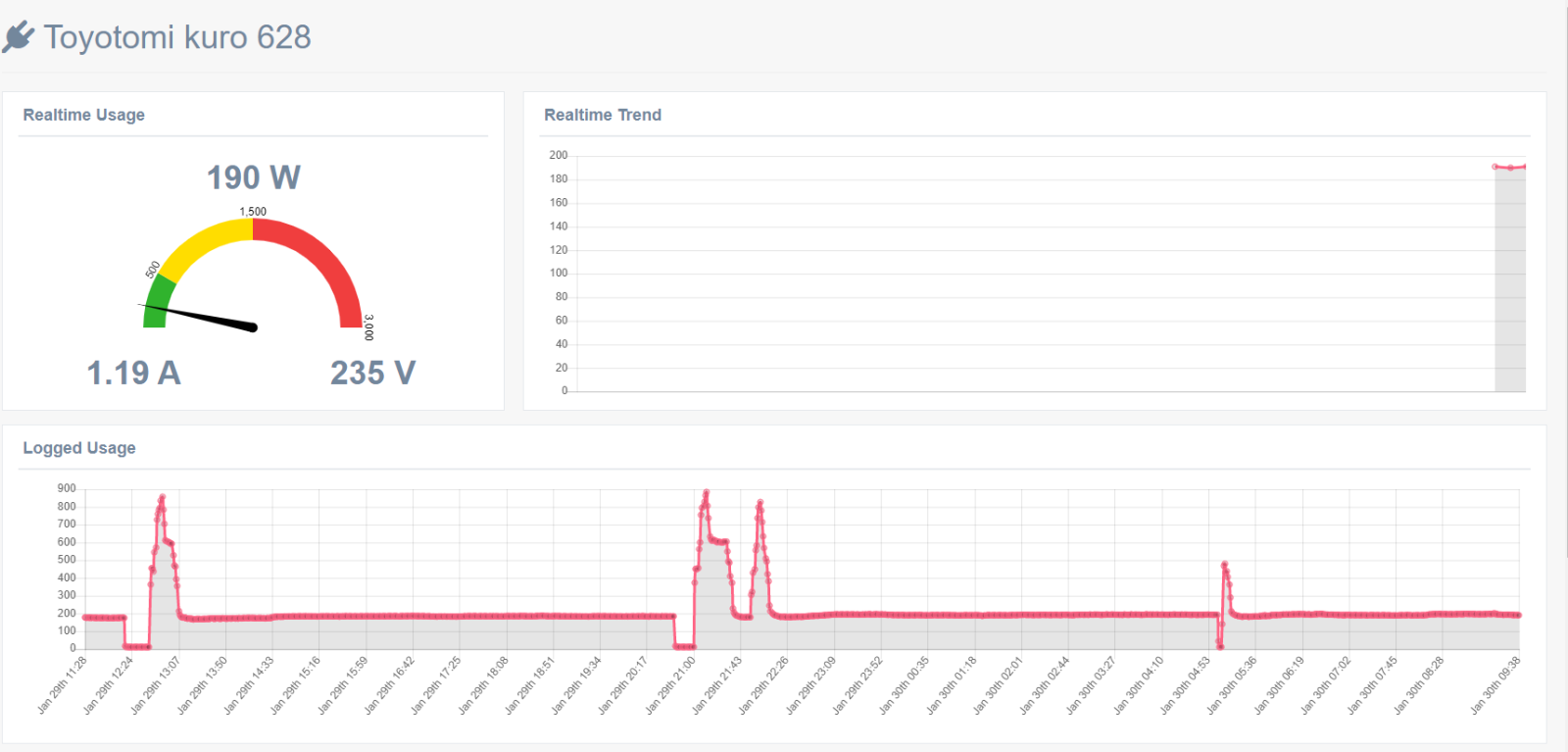Click the 190 W power reading
This screenshot has height=752, width=1568.
pyautogui.click(x=254, y=177)
